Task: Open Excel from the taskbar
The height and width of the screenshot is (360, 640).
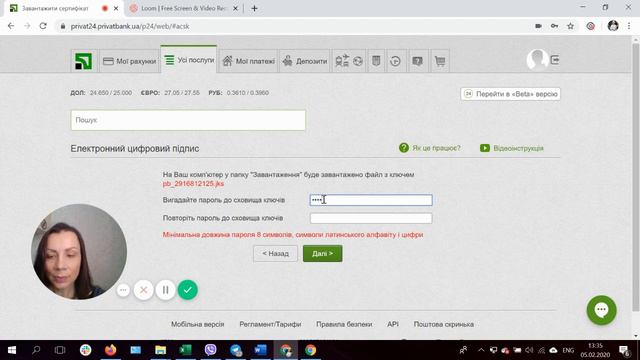Action: [x=185, y=350]
